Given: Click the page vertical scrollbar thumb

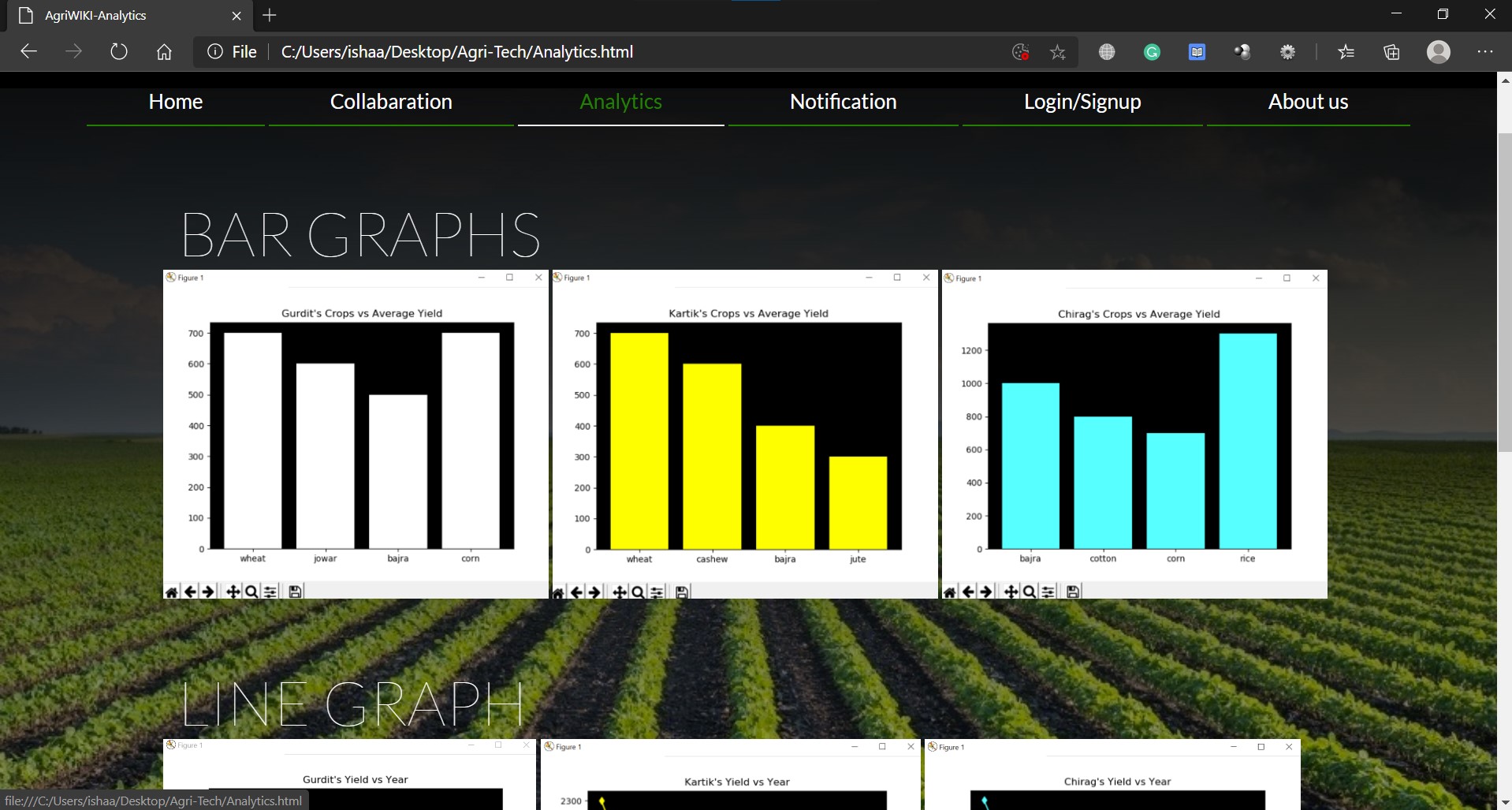Looking at the screenshot, I should [1504, 292].
